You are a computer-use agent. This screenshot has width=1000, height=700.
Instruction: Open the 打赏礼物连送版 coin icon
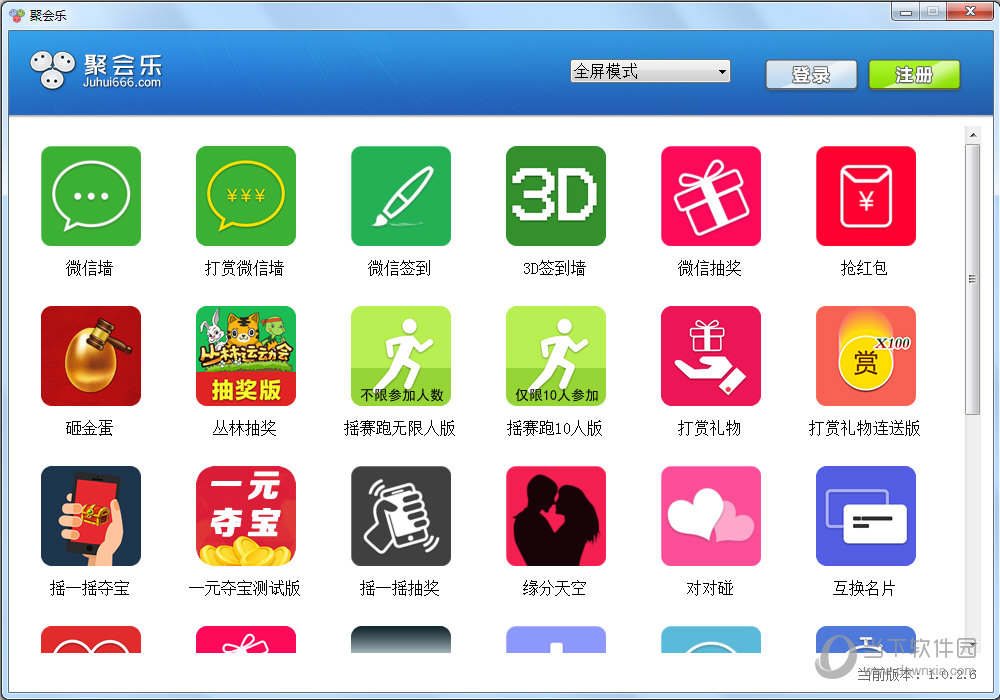coord(866,356)
